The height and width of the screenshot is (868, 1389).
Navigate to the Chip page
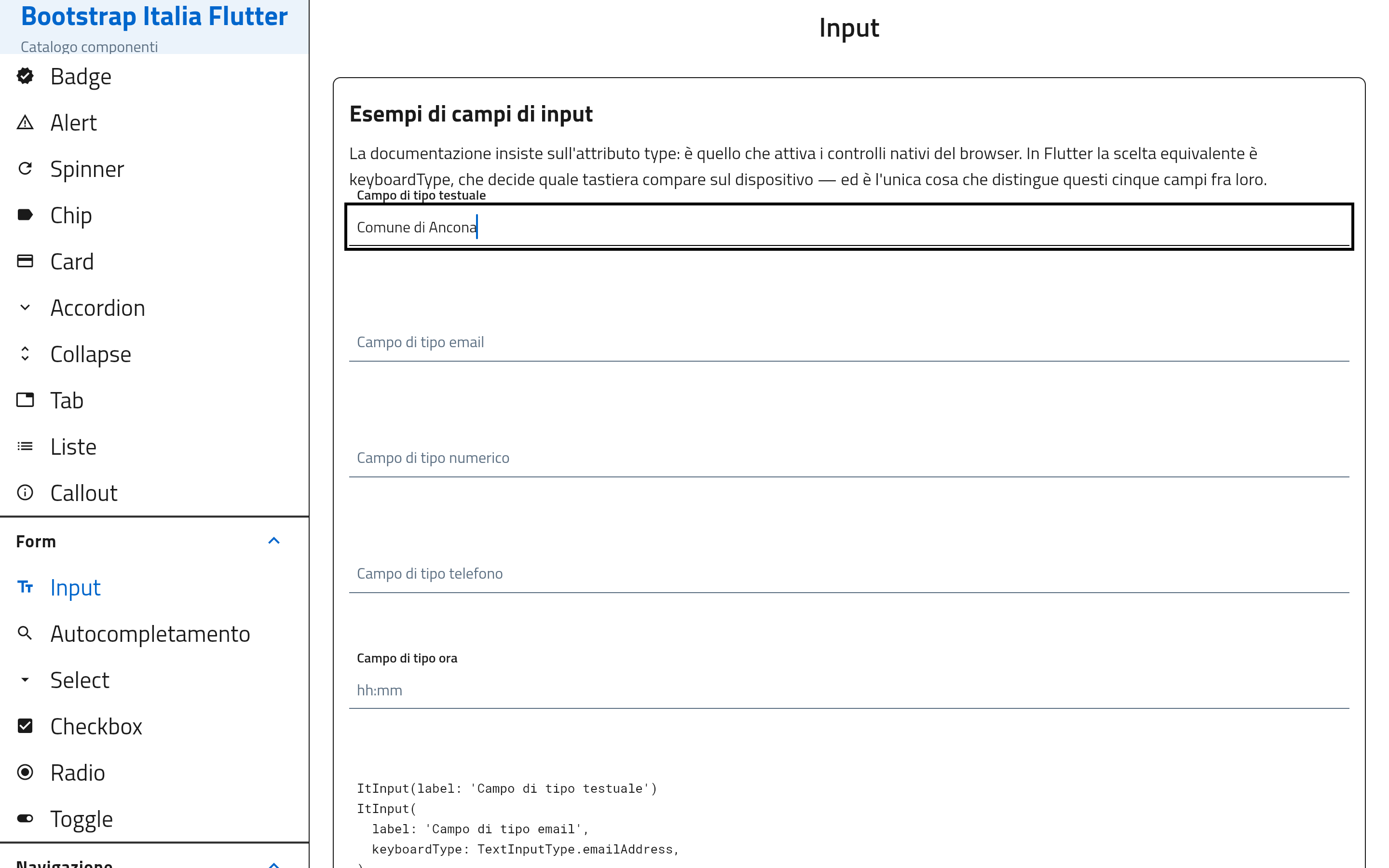point(154,215)
